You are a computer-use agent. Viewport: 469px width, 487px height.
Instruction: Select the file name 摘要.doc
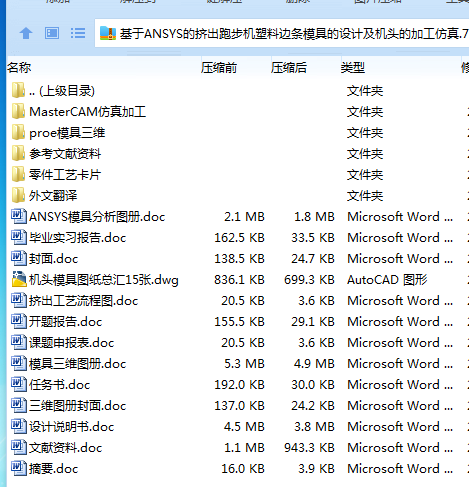[54, 469]
